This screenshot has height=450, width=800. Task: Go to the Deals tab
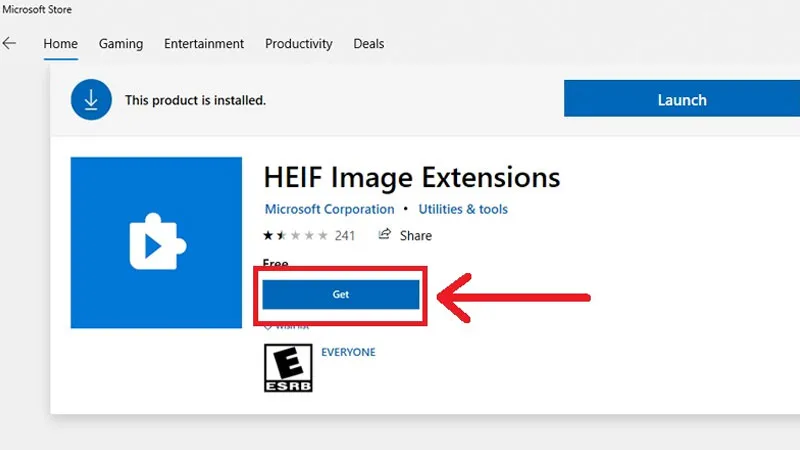coord(369,44)
